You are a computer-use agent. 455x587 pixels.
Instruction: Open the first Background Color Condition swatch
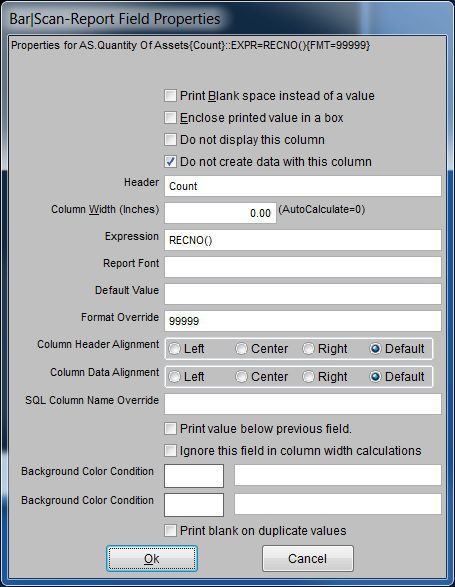[194, 476]
